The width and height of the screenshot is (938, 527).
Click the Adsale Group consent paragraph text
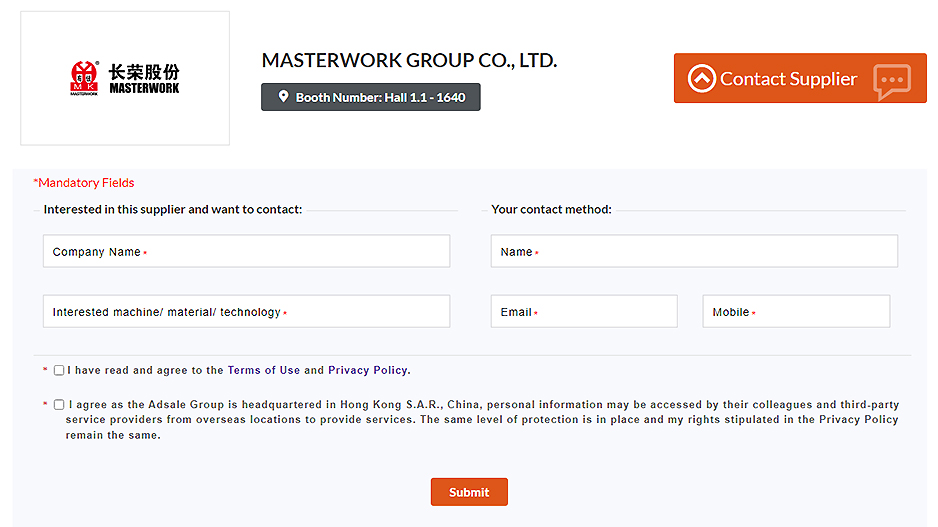click(x=482, y=420)
